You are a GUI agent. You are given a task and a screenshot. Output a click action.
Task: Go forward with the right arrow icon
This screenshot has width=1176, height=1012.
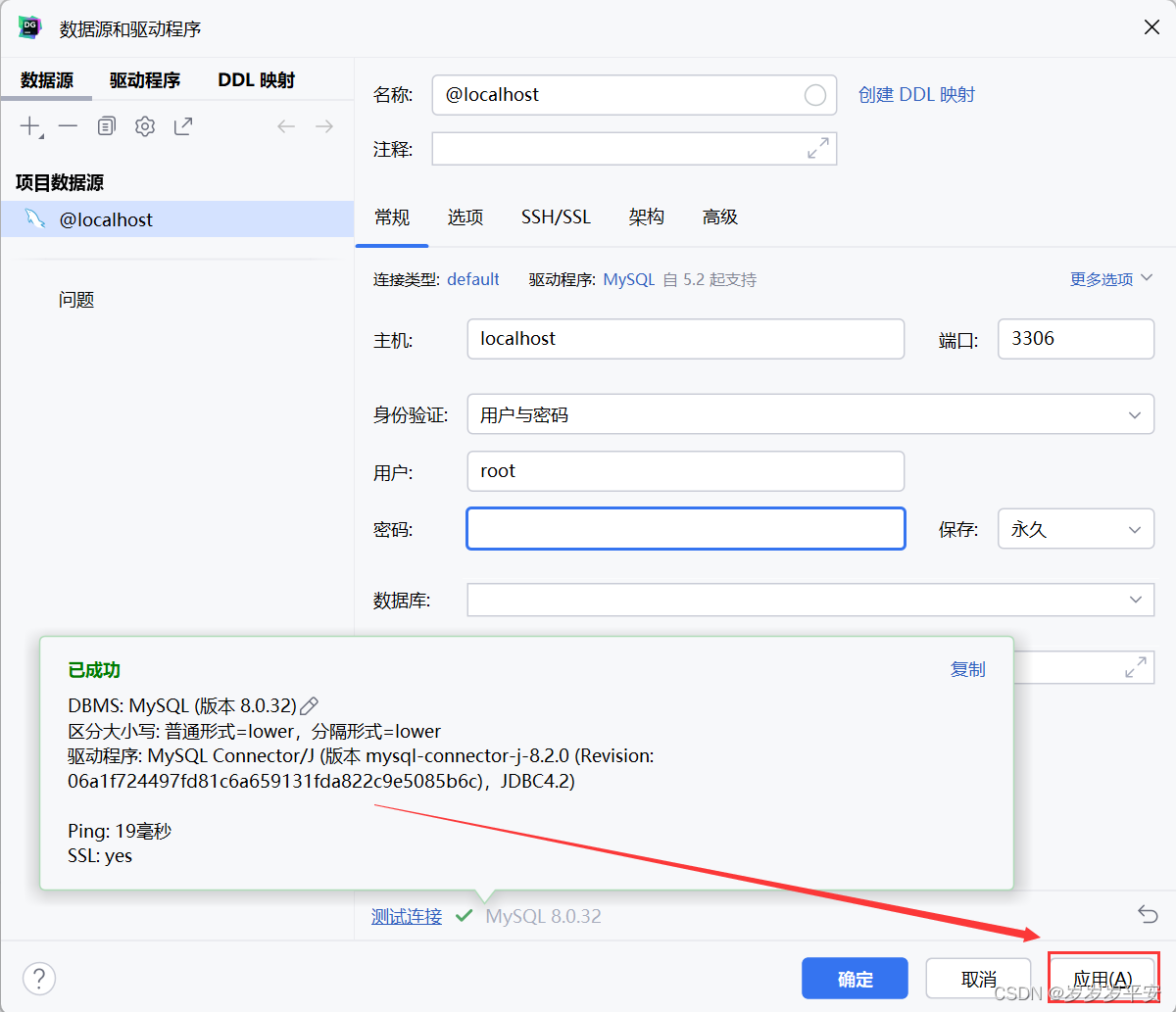[x=324, y=126]
